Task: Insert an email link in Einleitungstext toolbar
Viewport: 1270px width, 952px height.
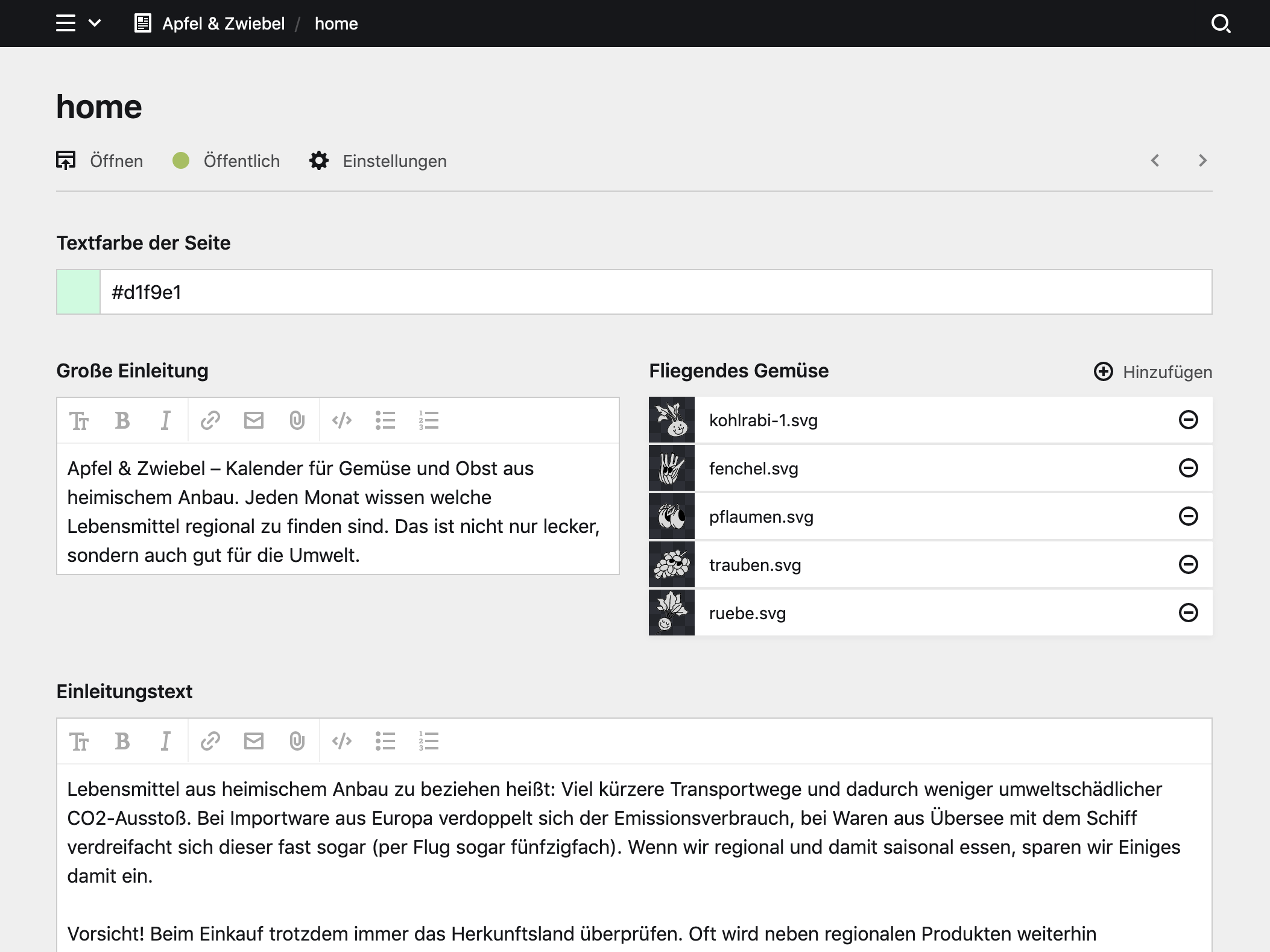Action: click(253, 742)
